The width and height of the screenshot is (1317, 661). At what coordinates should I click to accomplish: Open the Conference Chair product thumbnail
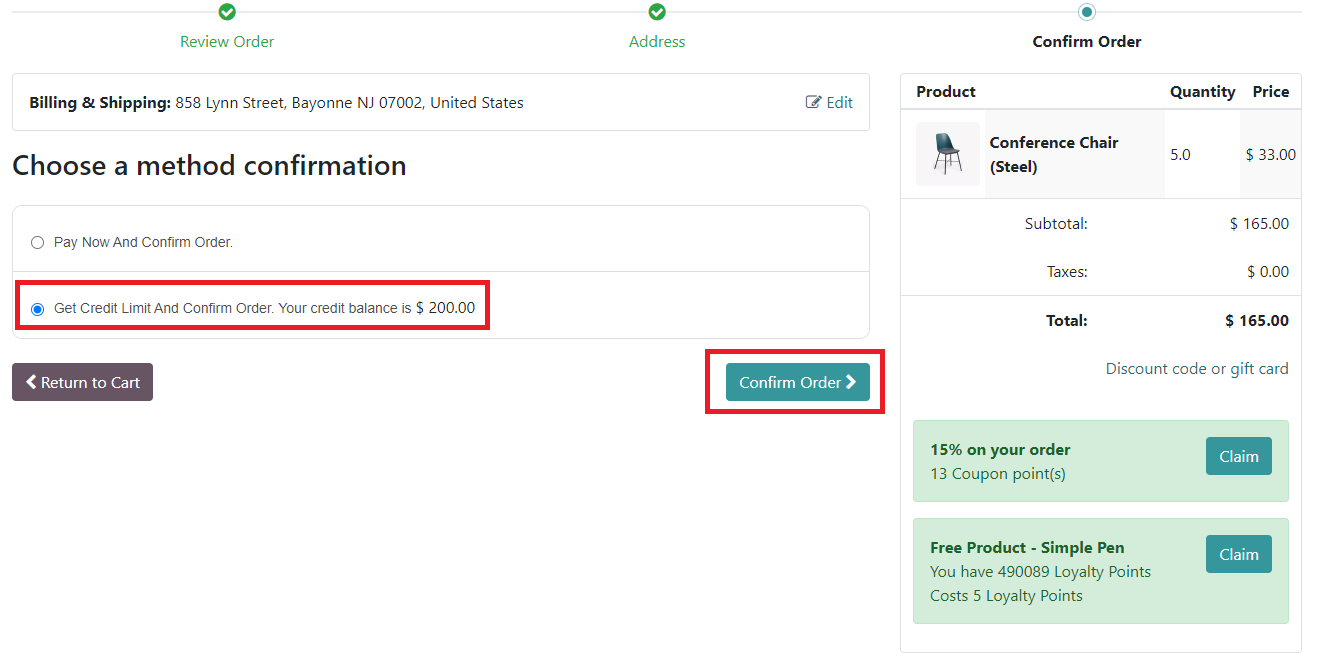[947, 154]
